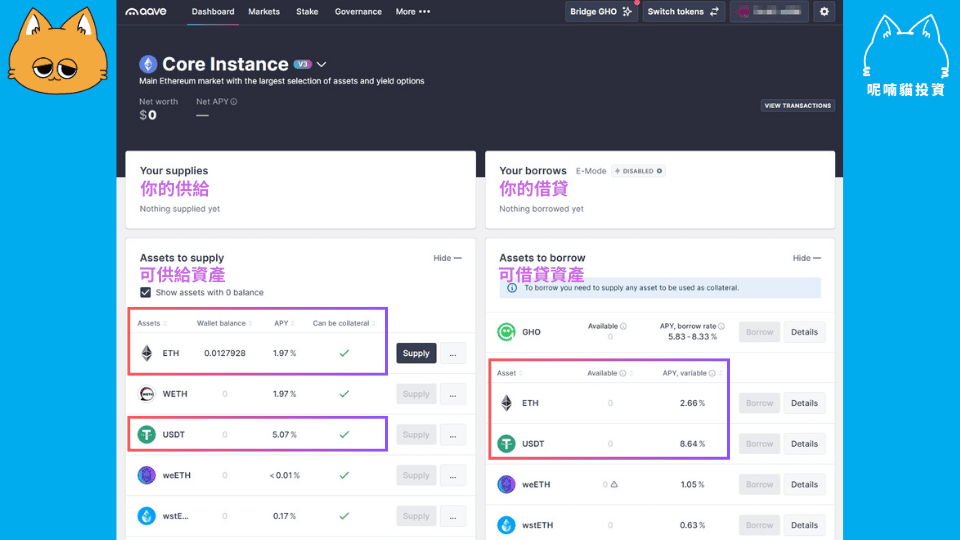This screenshot has height=540, width=960.
Task: Go to the Dashboard tab
Action: click(212, 12)
